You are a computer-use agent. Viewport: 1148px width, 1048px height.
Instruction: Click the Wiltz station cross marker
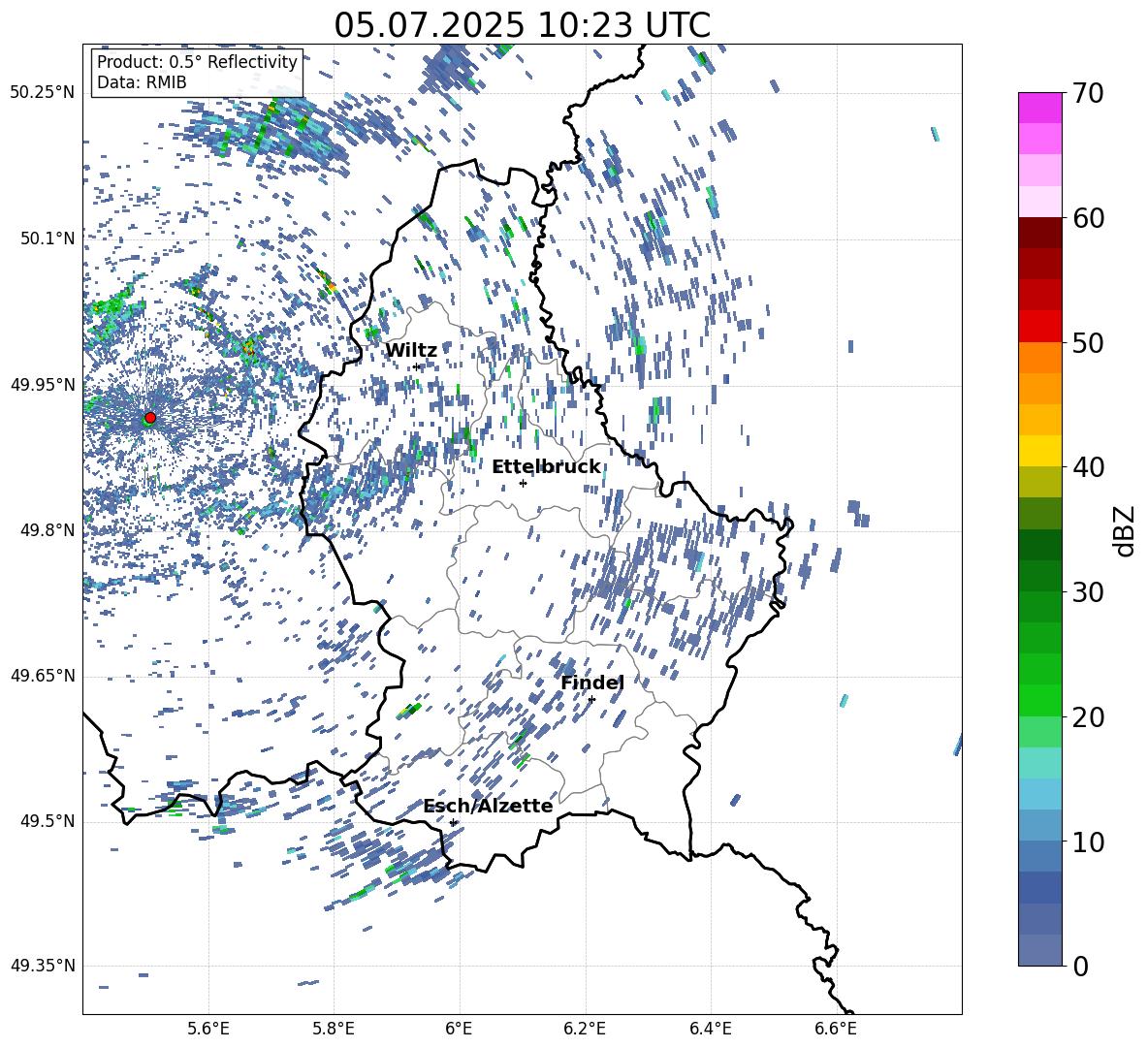[417, 366]
